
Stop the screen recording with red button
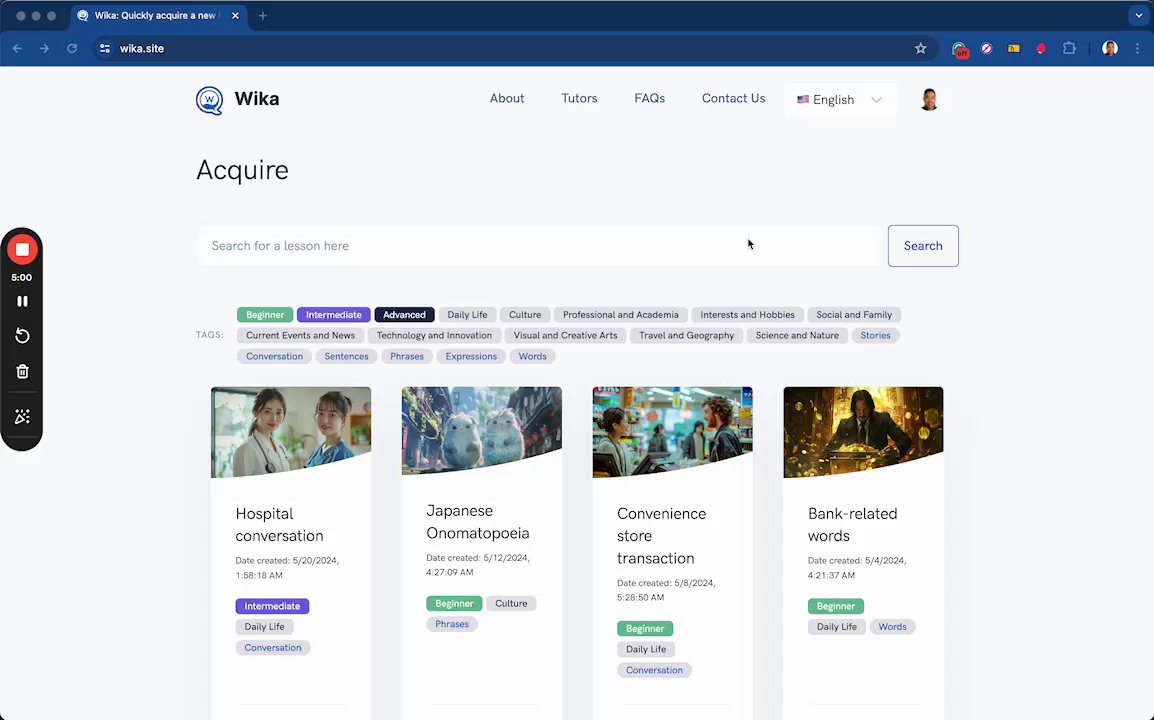tap(22, 250)
